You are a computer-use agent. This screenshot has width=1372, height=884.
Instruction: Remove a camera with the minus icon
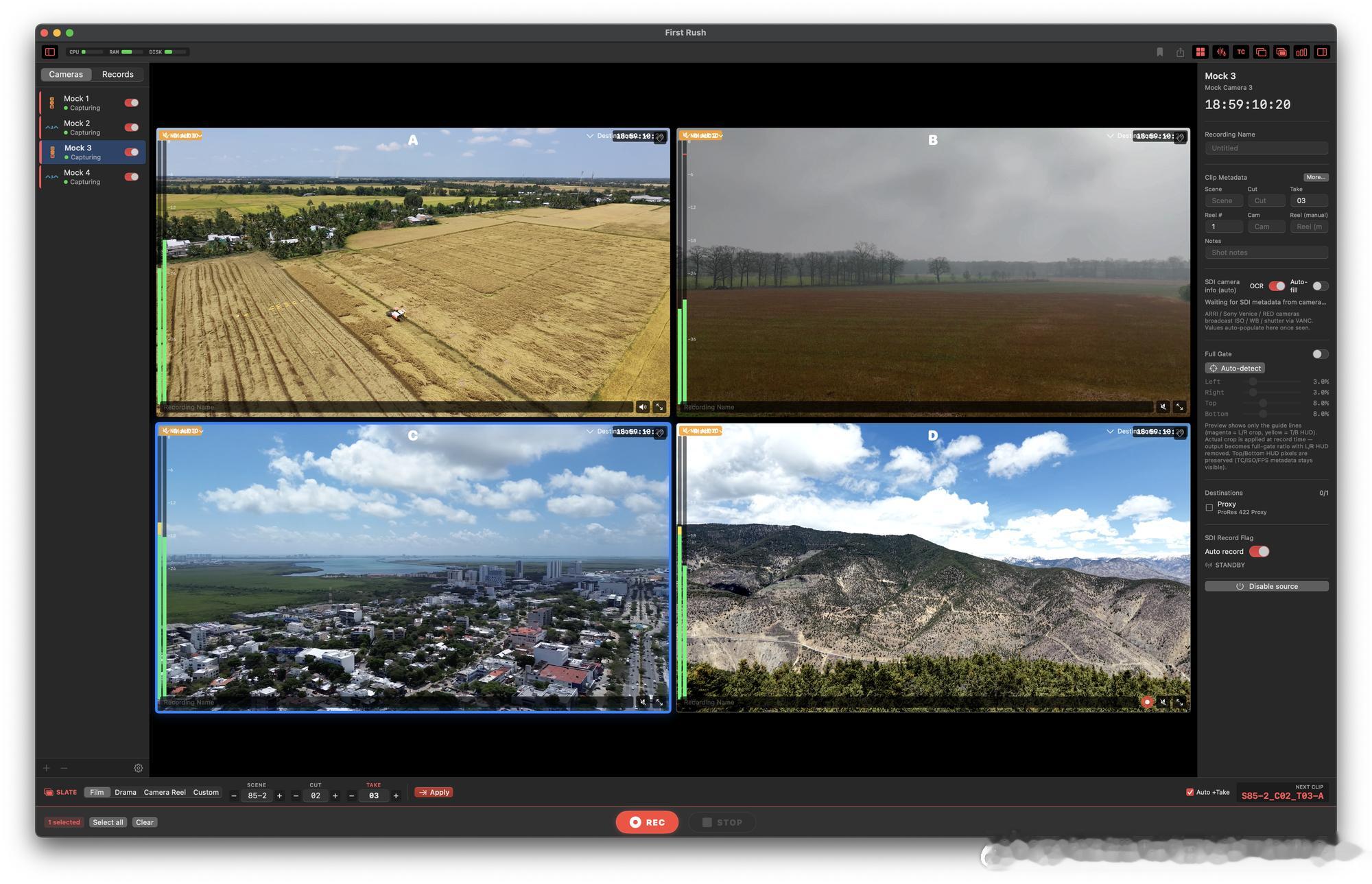(64, 768)
